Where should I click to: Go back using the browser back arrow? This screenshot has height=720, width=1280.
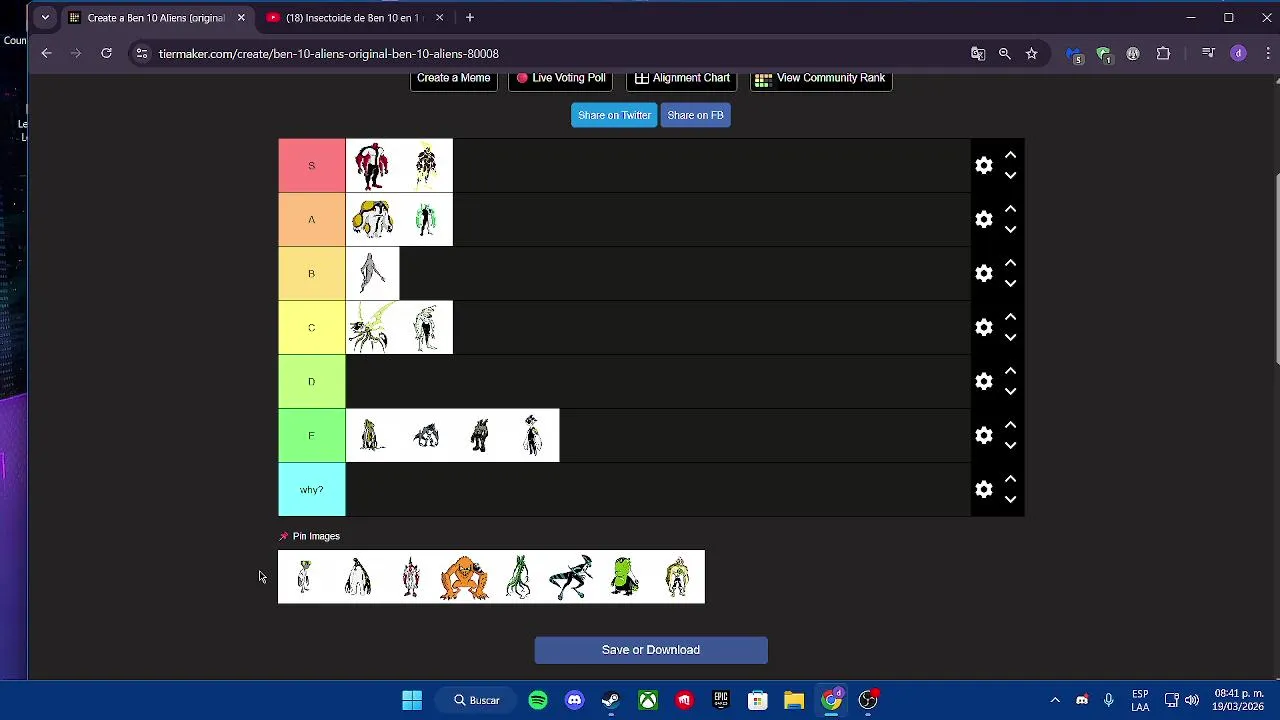[46, 54]
